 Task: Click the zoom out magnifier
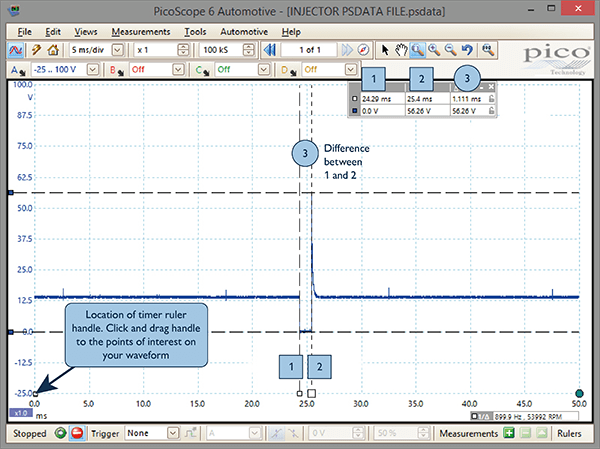[x=450, y=50]
